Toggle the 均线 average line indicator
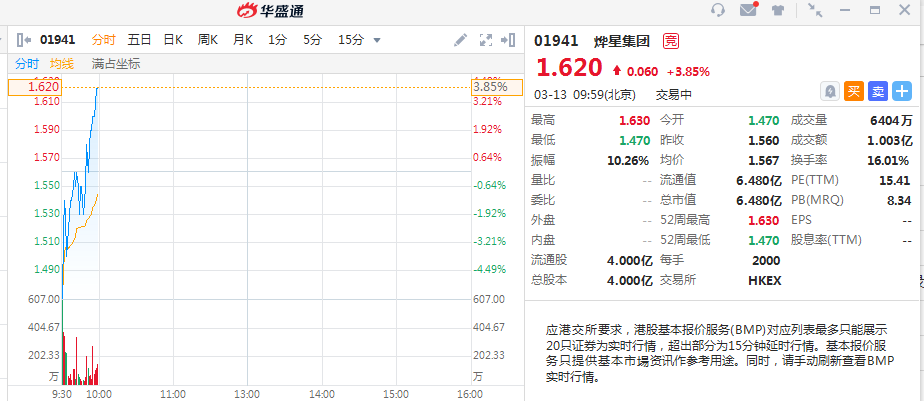The width and height of the screenshot is (924, 401). tap(61, 64)
